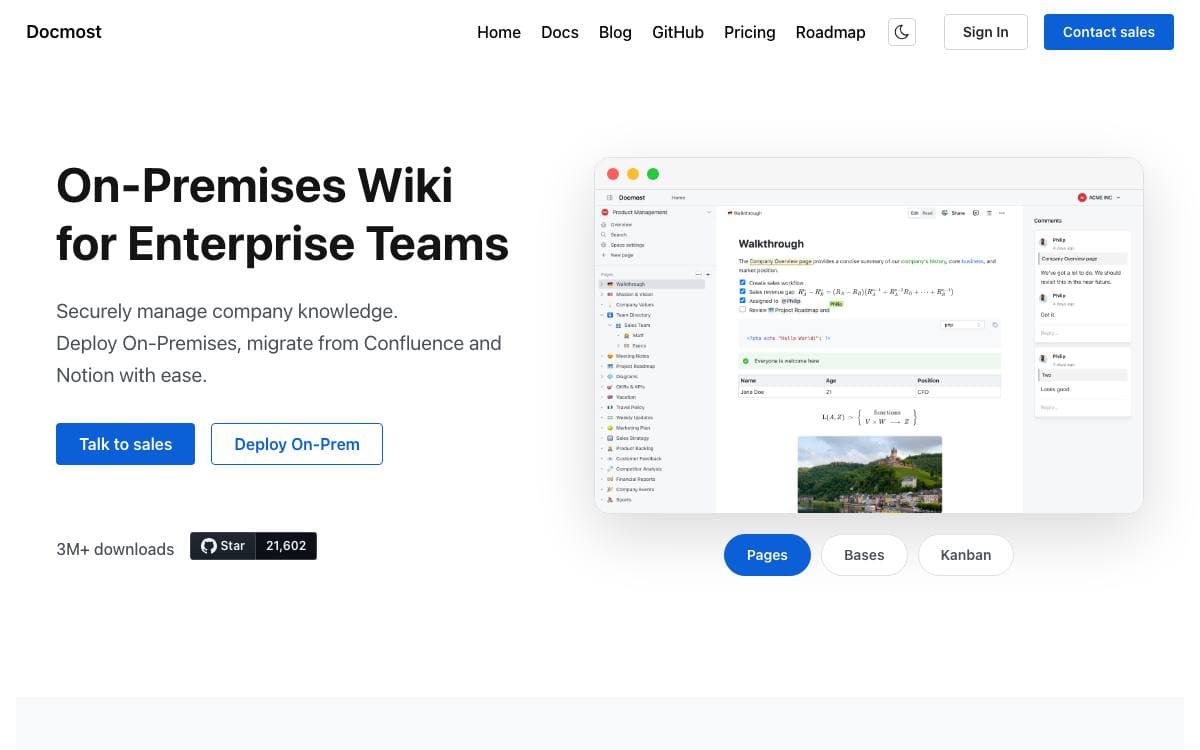Expand the Meeting Notes tree chevron

point(602,356)
